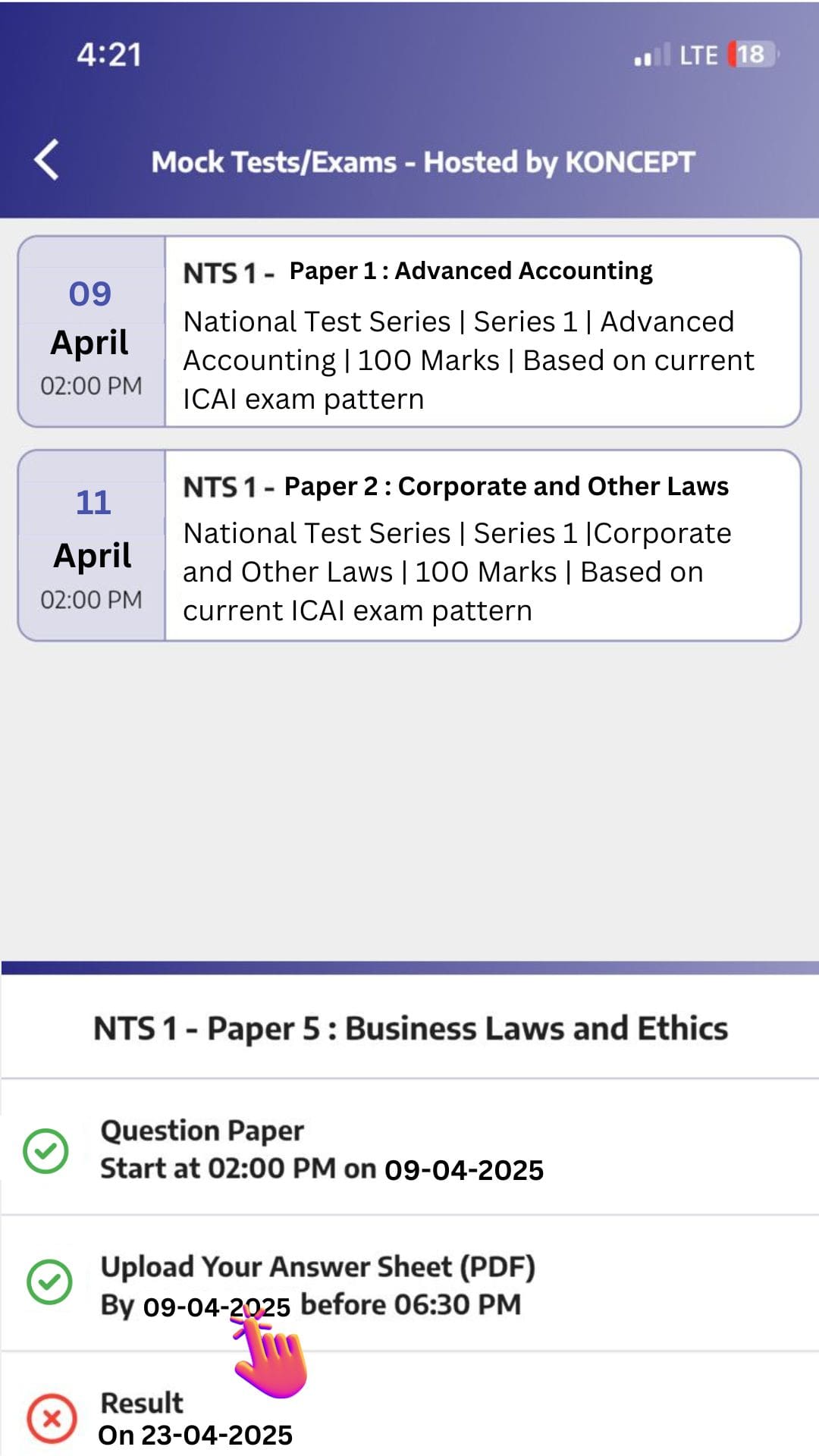Tap the 02:00 PM time on the April 9 badge

(x=91, y=387)
